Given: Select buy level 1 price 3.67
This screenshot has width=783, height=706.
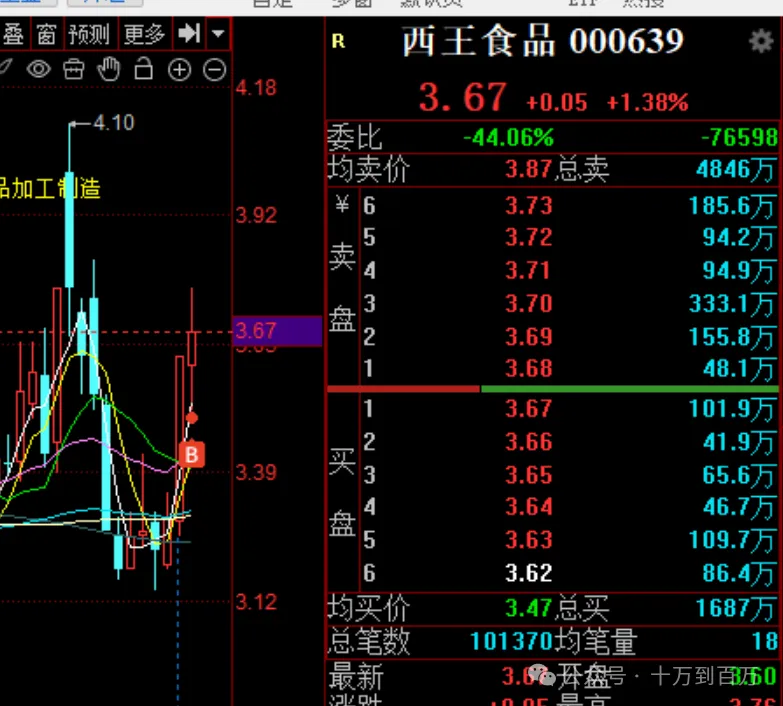Looking at the screenshot, I should coord(528,408).
